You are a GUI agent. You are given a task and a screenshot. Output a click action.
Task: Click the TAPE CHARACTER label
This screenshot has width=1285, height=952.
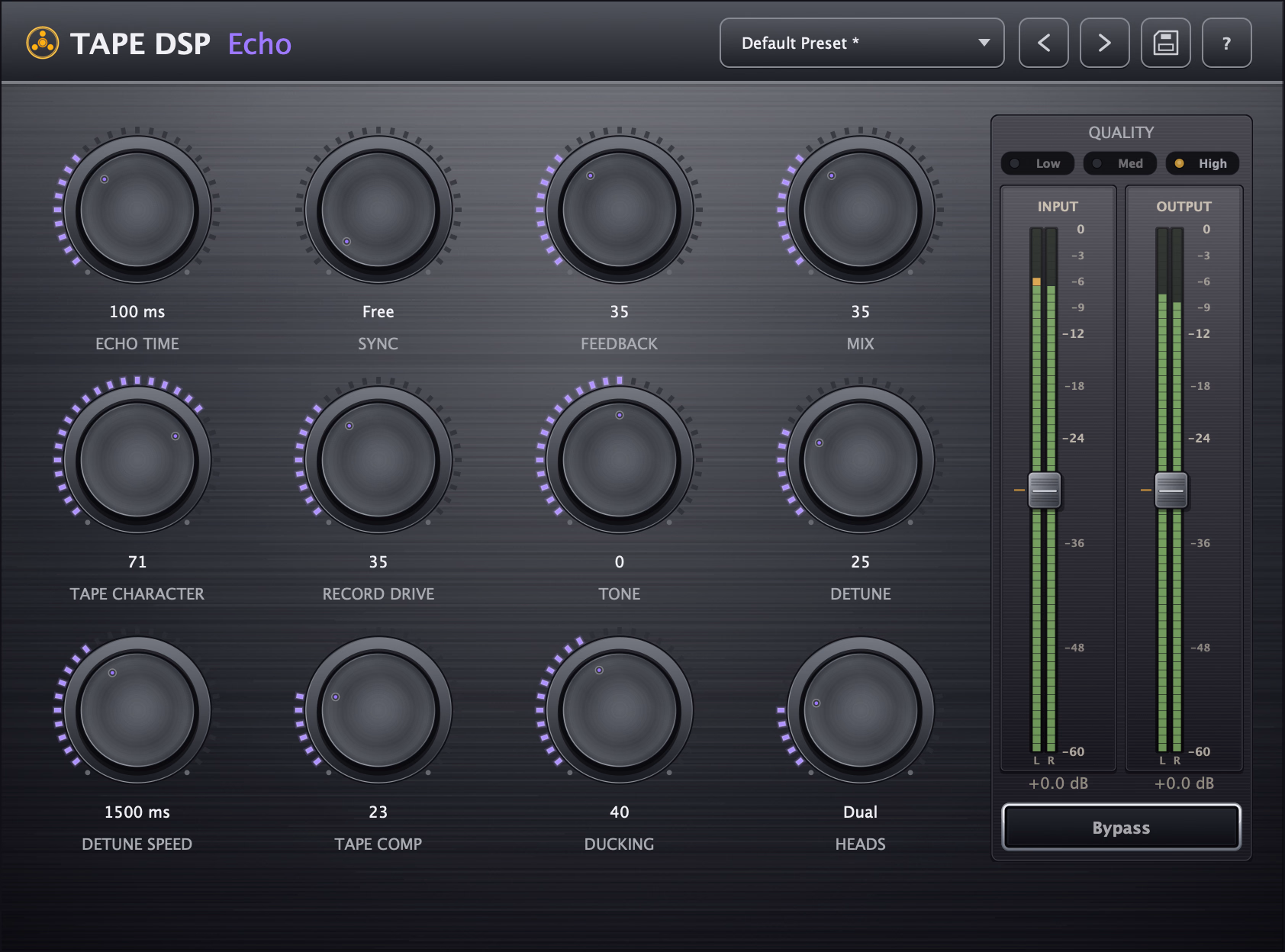(x=137, y=594)
